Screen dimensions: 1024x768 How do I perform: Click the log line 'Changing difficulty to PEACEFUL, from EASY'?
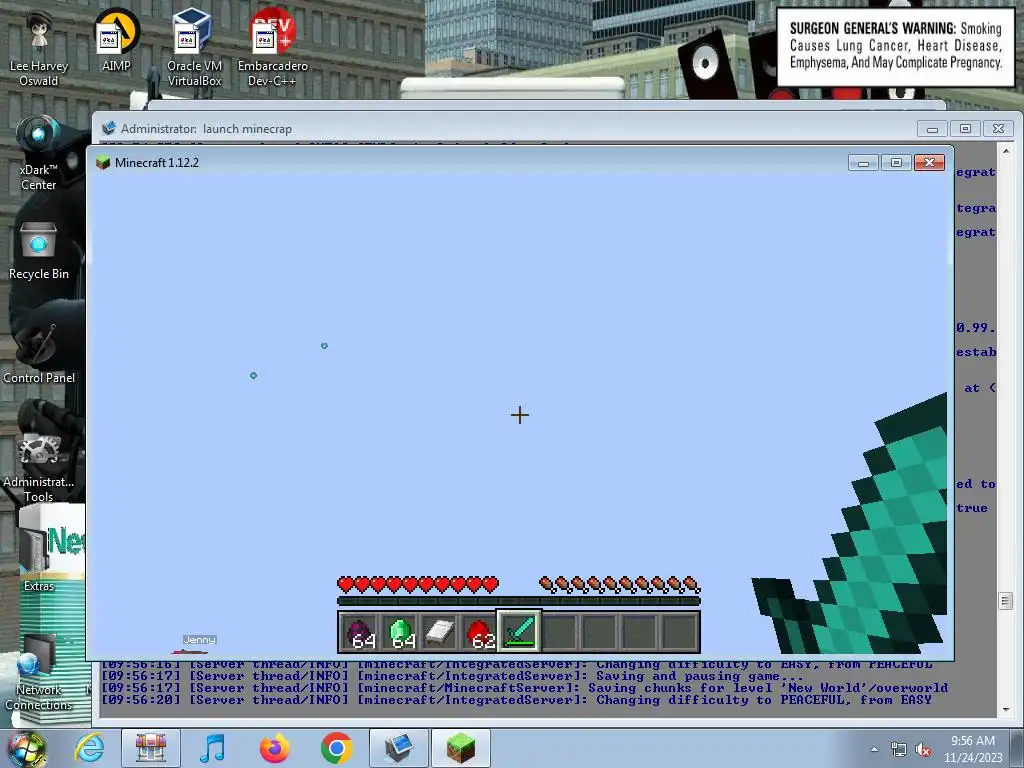517,699
